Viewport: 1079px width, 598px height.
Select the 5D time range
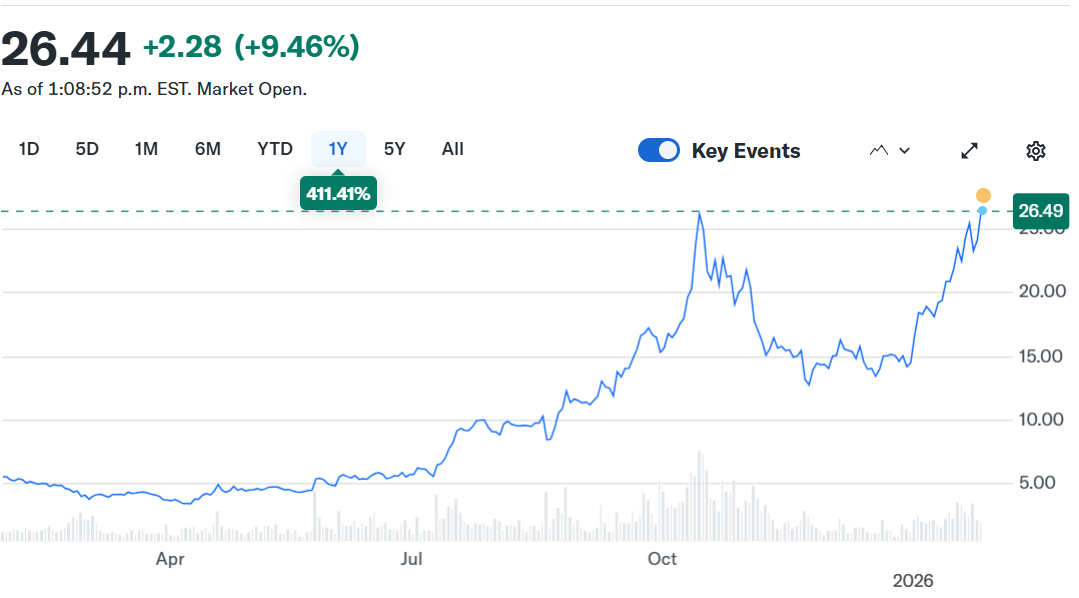[87, 149]
